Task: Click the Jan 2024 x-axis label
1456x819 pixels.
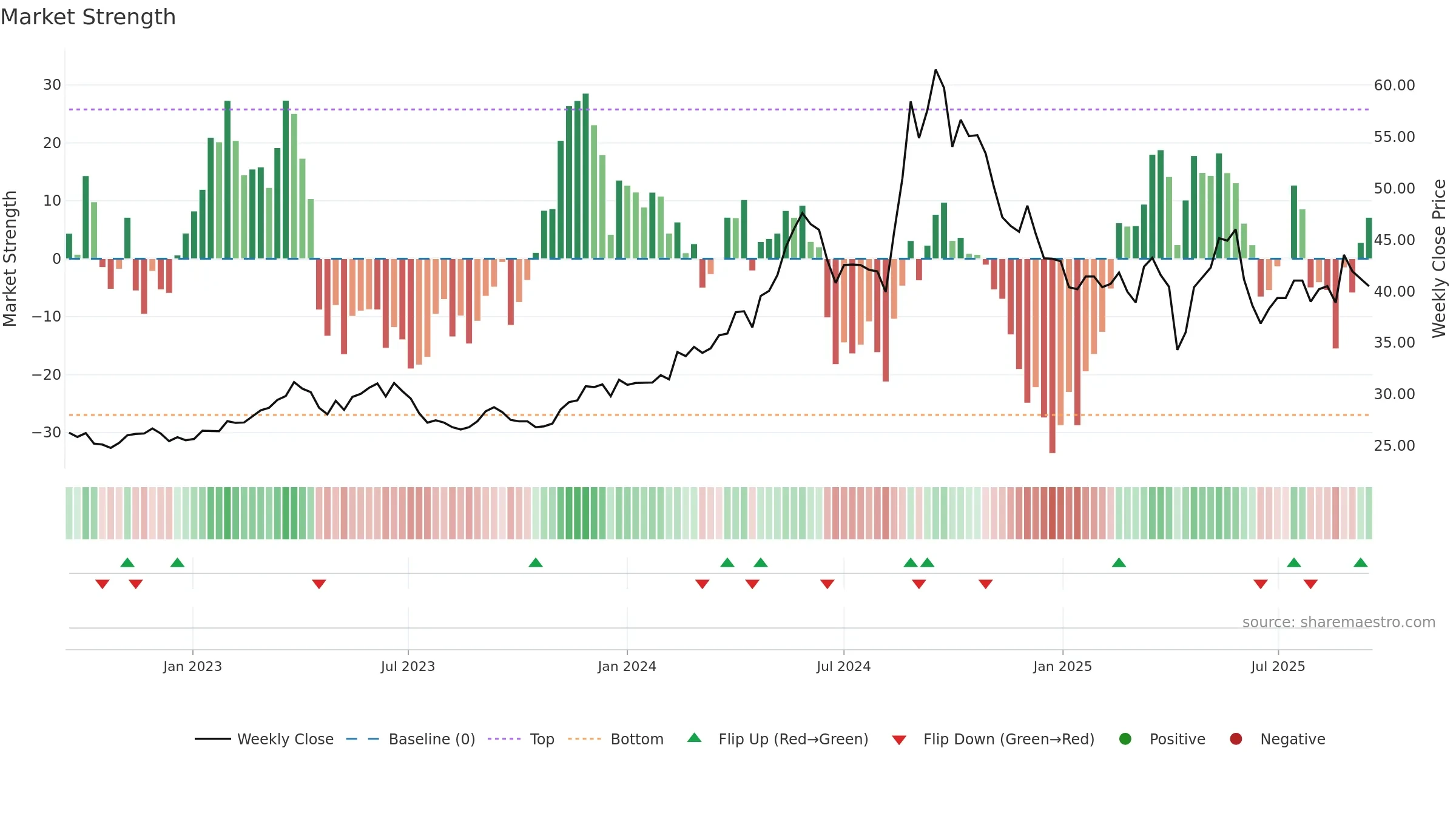Action: point(627,666)
